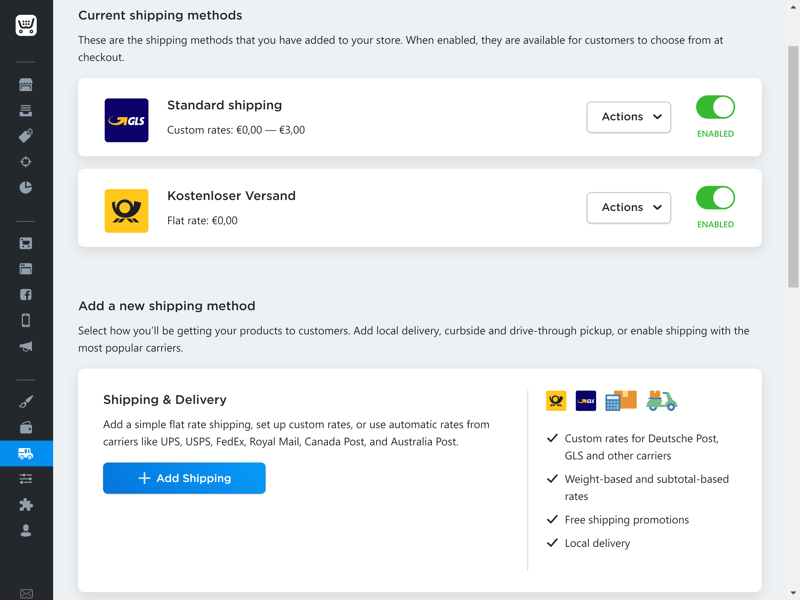Image resolution: width=800 pixels, height=600 pixels.
Task: Click the GLS carrier logo thumbnail
Action: click(126, 121)
